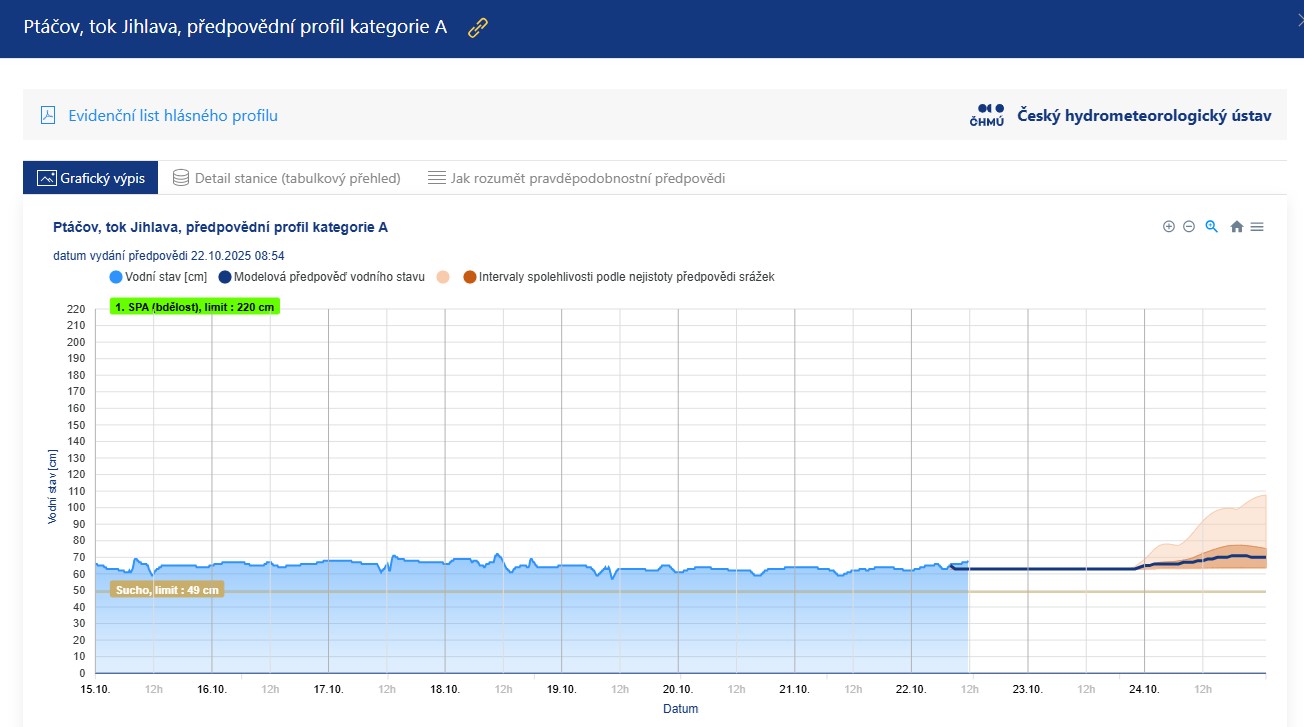1304x727 pixels.
Task: Click the Sucho, limit : 49 cm label
Action: (x=167, y=590)
